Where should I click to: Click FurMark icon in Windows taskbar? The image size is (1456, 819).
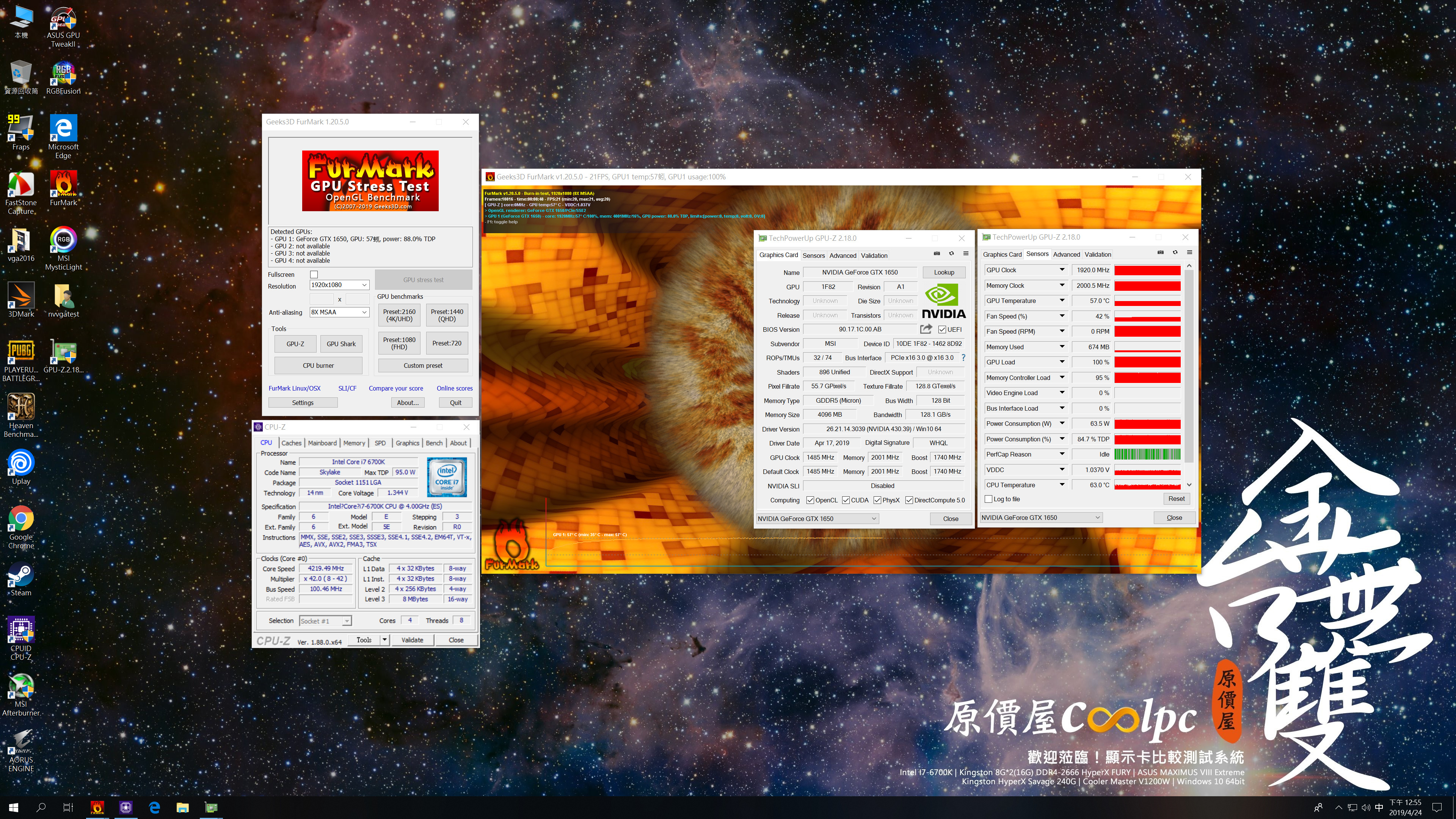point(97,807)
